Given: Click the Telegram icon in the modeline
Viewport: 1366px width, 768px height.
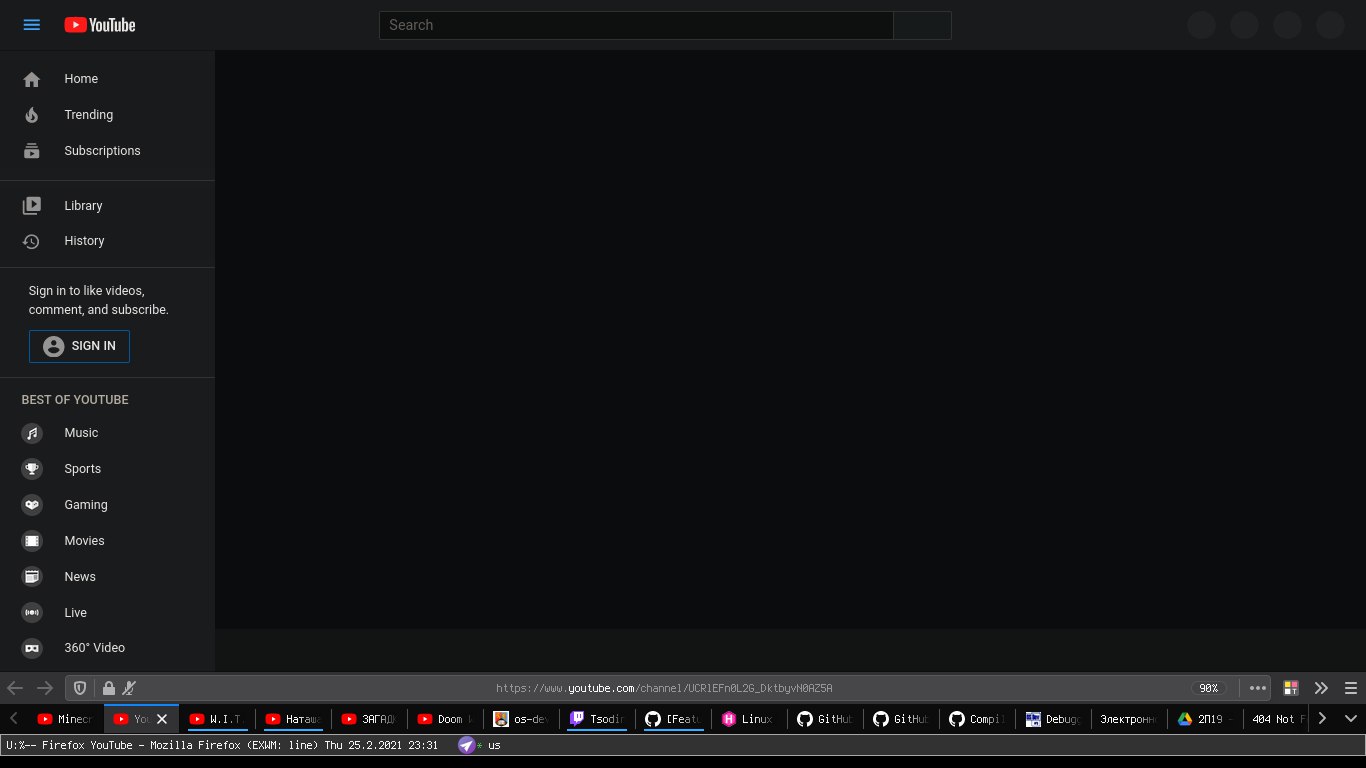Looking at the screenshot, I should pyautogui.click(x=466, y=745).
